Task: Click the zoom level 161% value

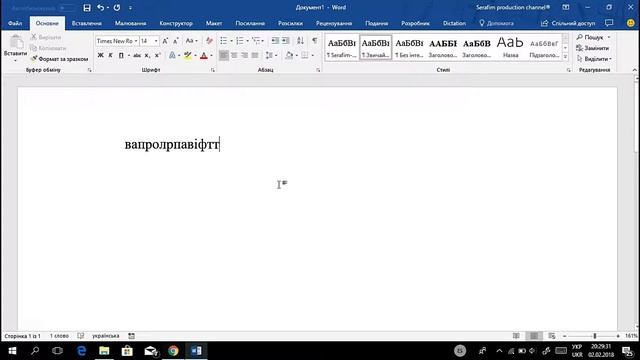Action: coord(631,336)
